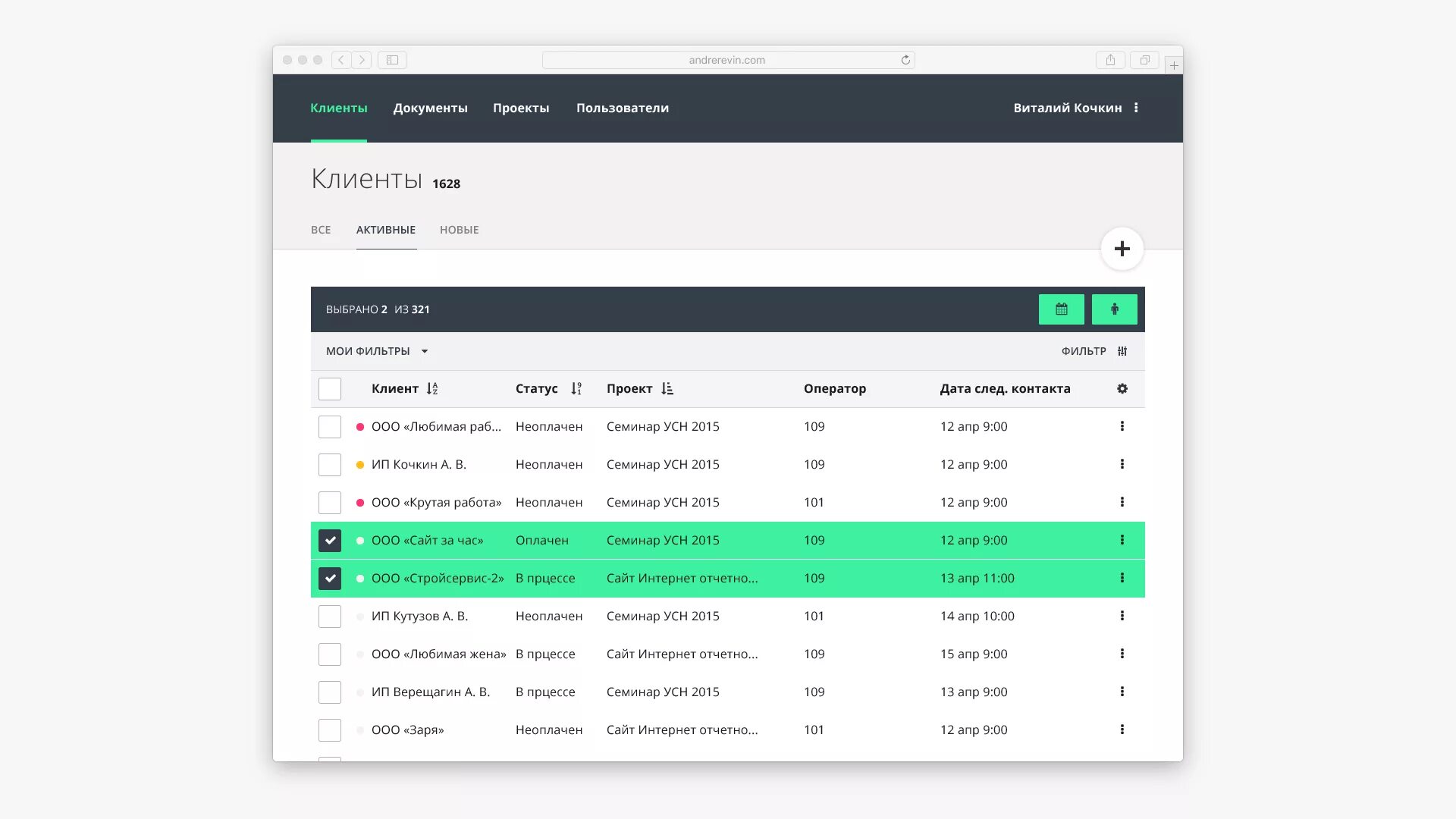Viewport: 1456px width, 819px height.
Task: Open the table column settings gear
Action: tap(1122, 389)
